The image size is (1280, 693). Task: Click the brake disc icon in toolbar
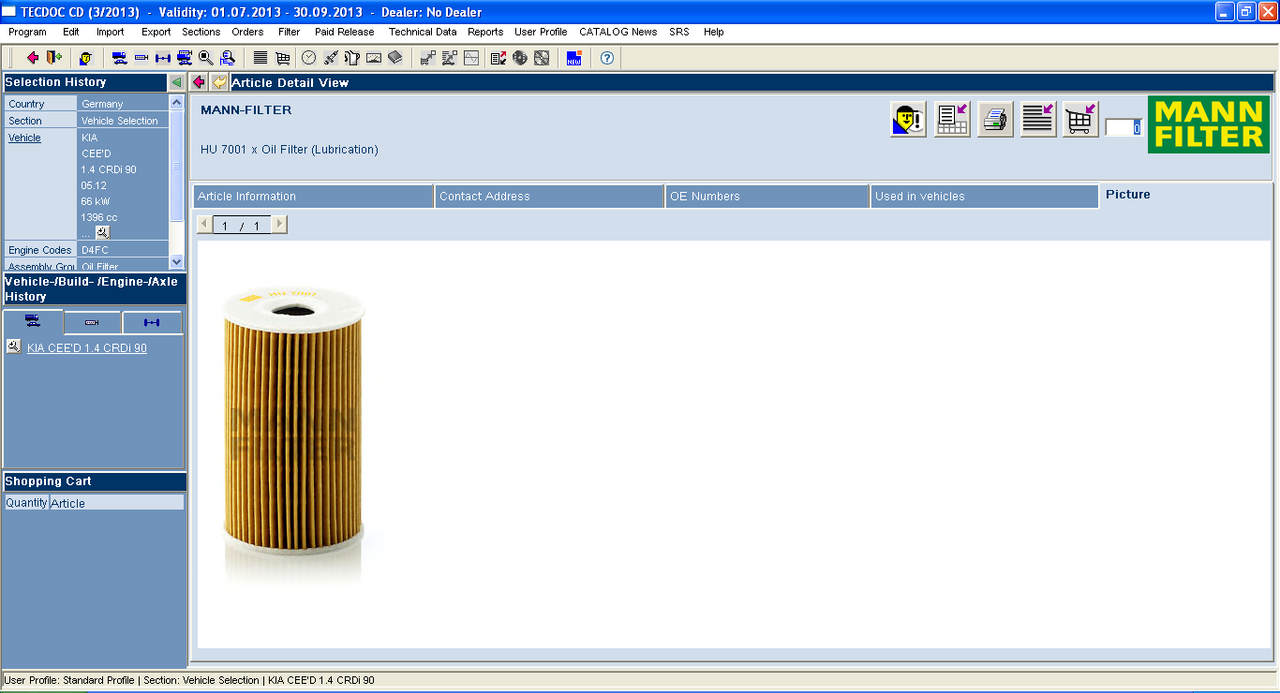click(520, 57)
